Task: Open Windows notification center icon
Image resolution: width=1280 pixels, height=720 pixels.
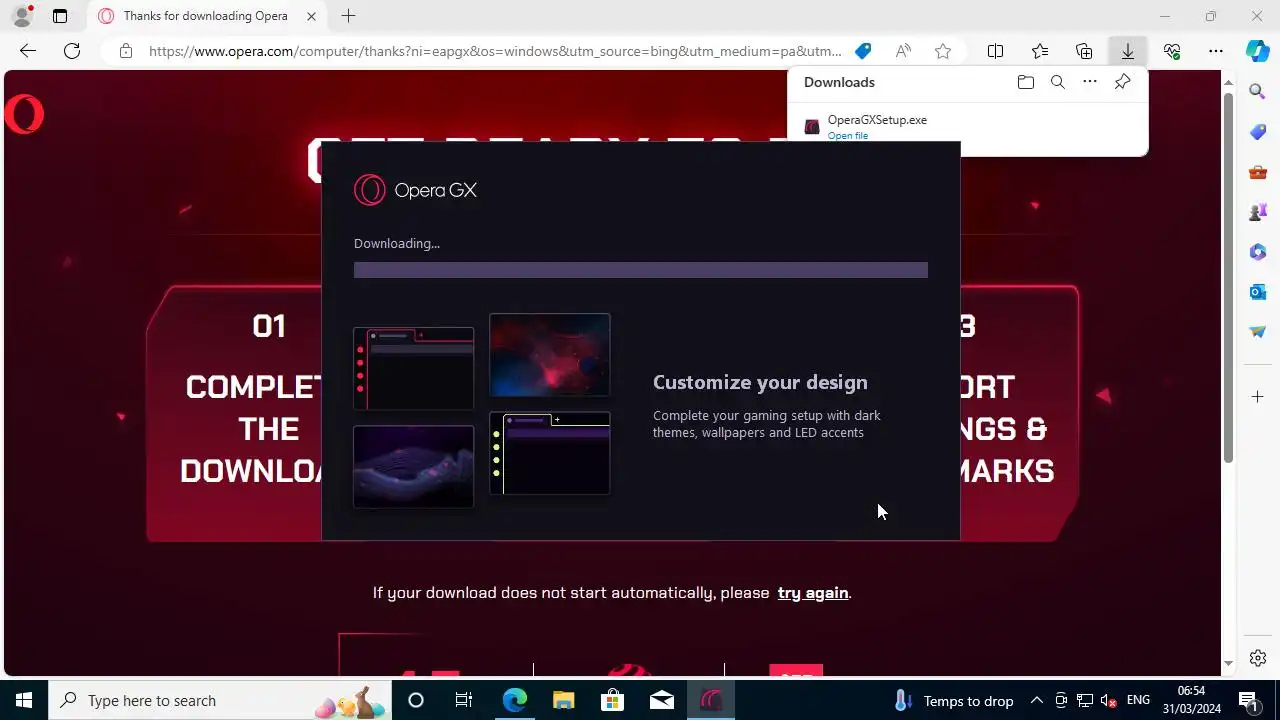Action: [1248, 700]
